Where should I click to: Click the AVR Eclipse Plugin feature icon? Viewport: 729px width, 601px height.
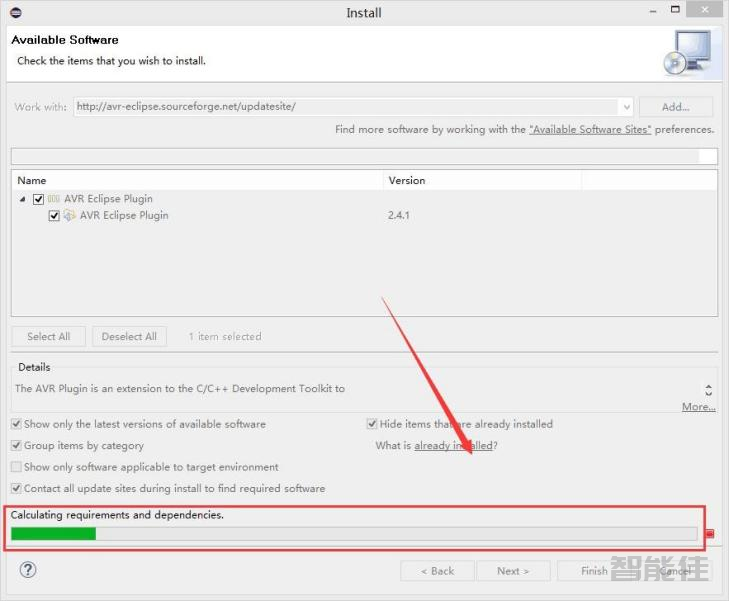70,215
